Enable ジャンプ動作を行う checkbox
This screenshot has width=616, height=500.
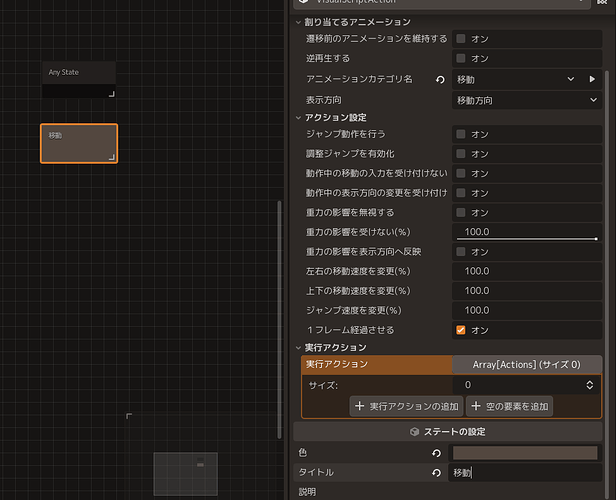point(461,134)
